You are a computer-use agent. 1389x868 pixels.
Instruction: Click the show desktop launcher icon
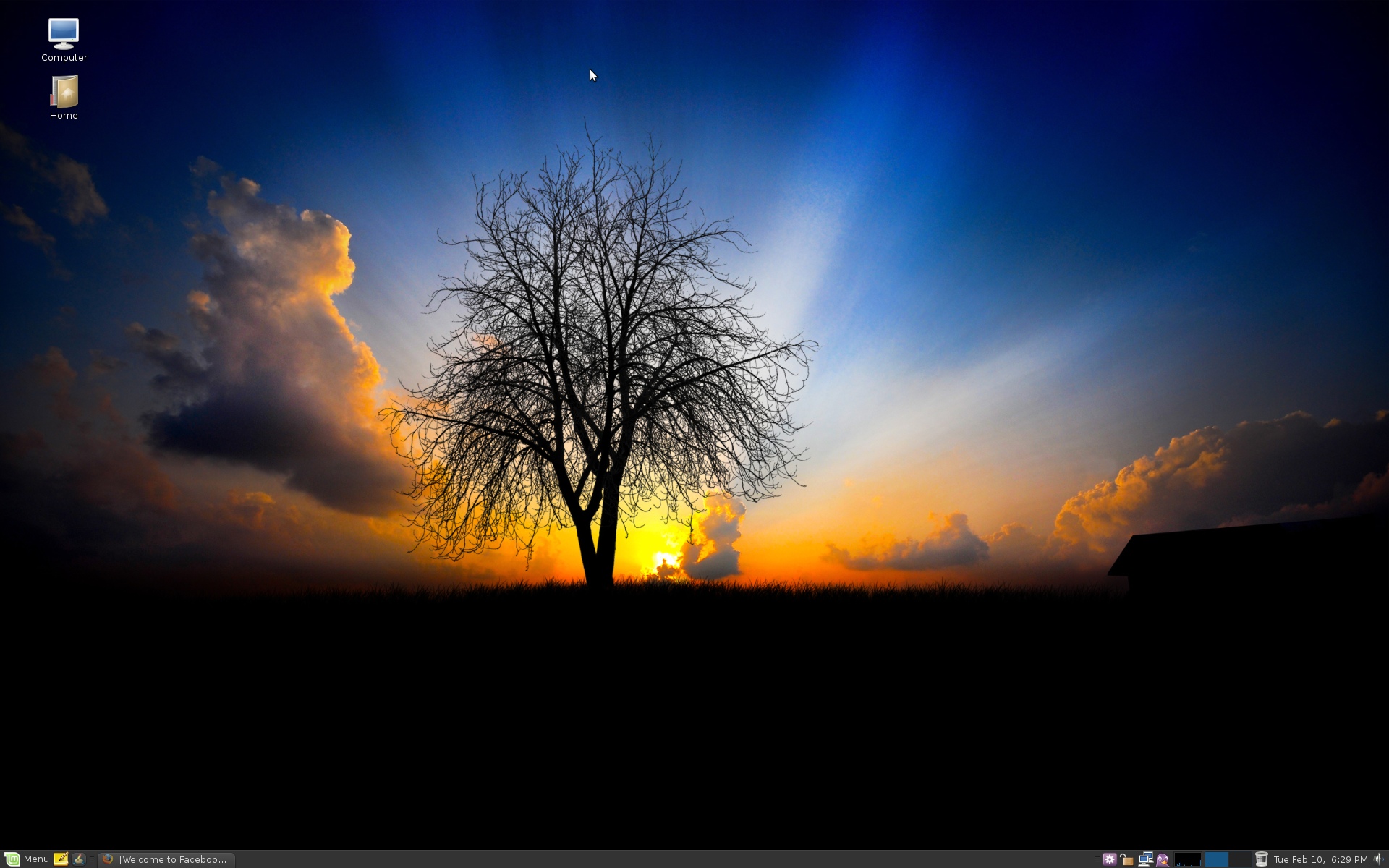78,859
